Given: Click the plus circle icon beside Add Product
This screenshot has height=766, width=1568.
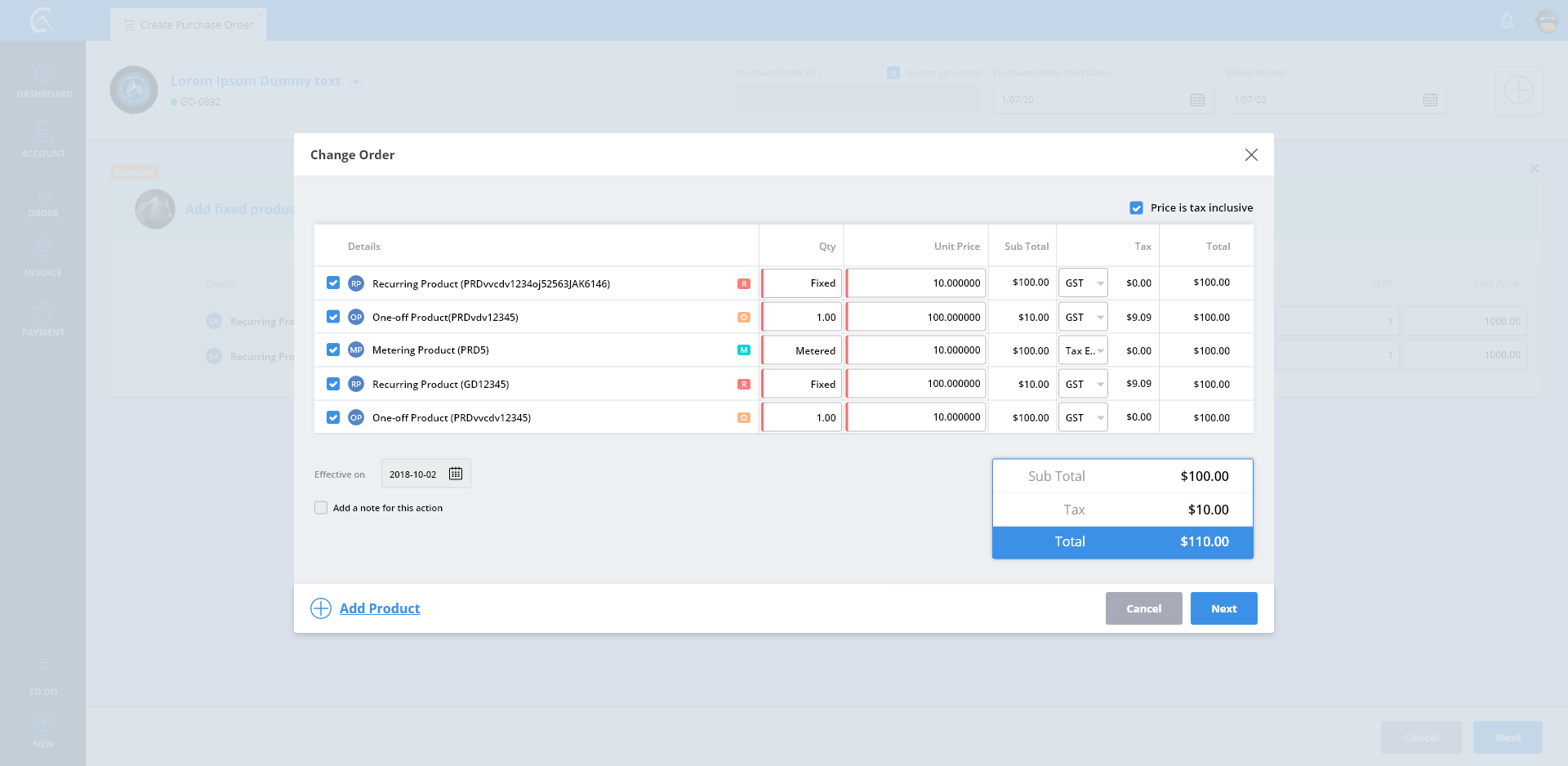Looking at the screenshot, I should click(x=321, y=608).
